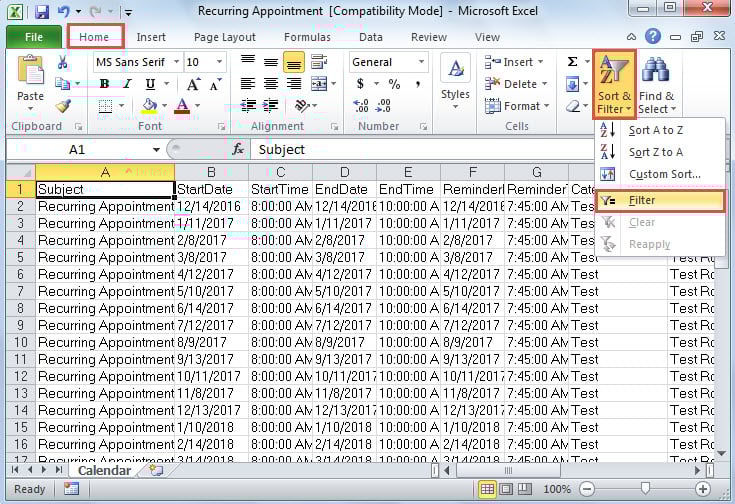Screen dimensions: 735x504
Task: Open the Sort & Filter menu button
Action: point(614,83)
